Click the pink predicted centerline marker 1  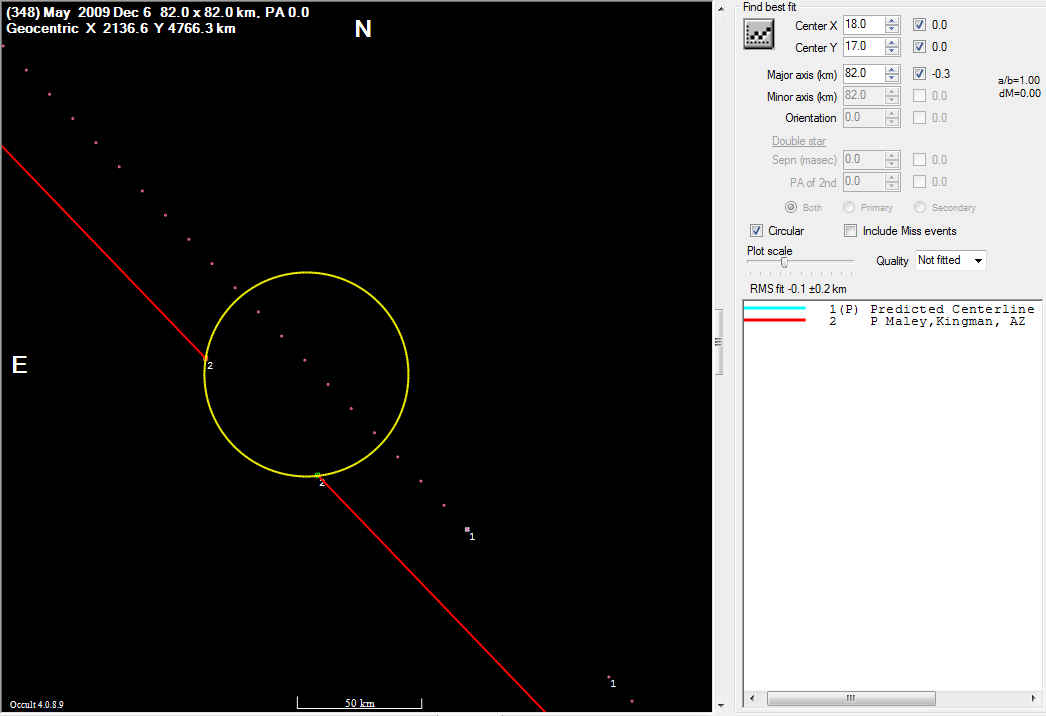[x=467, y=530]
